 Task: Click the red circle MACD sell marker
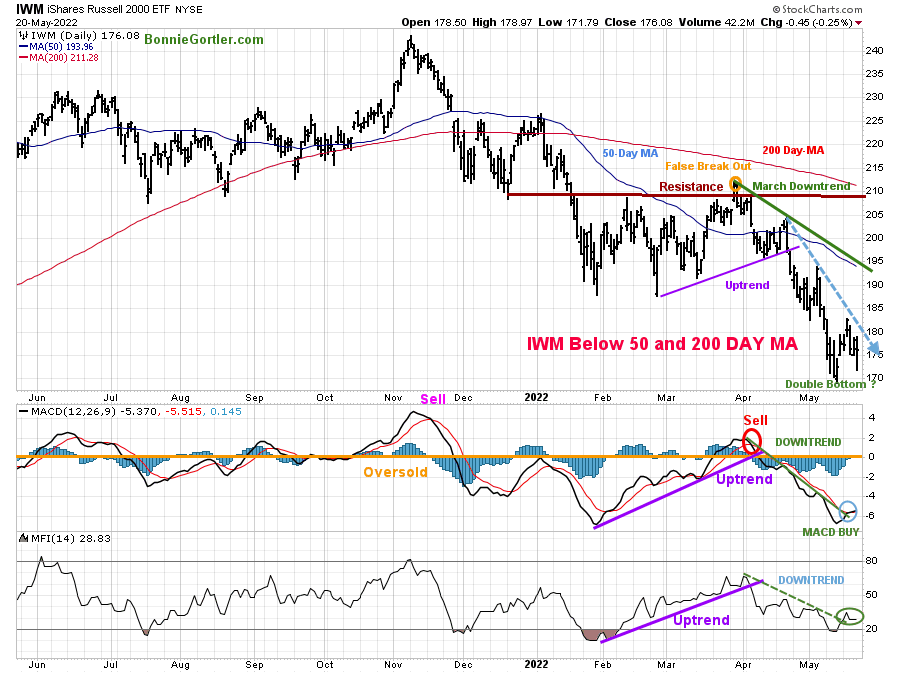tap(751, 441)
